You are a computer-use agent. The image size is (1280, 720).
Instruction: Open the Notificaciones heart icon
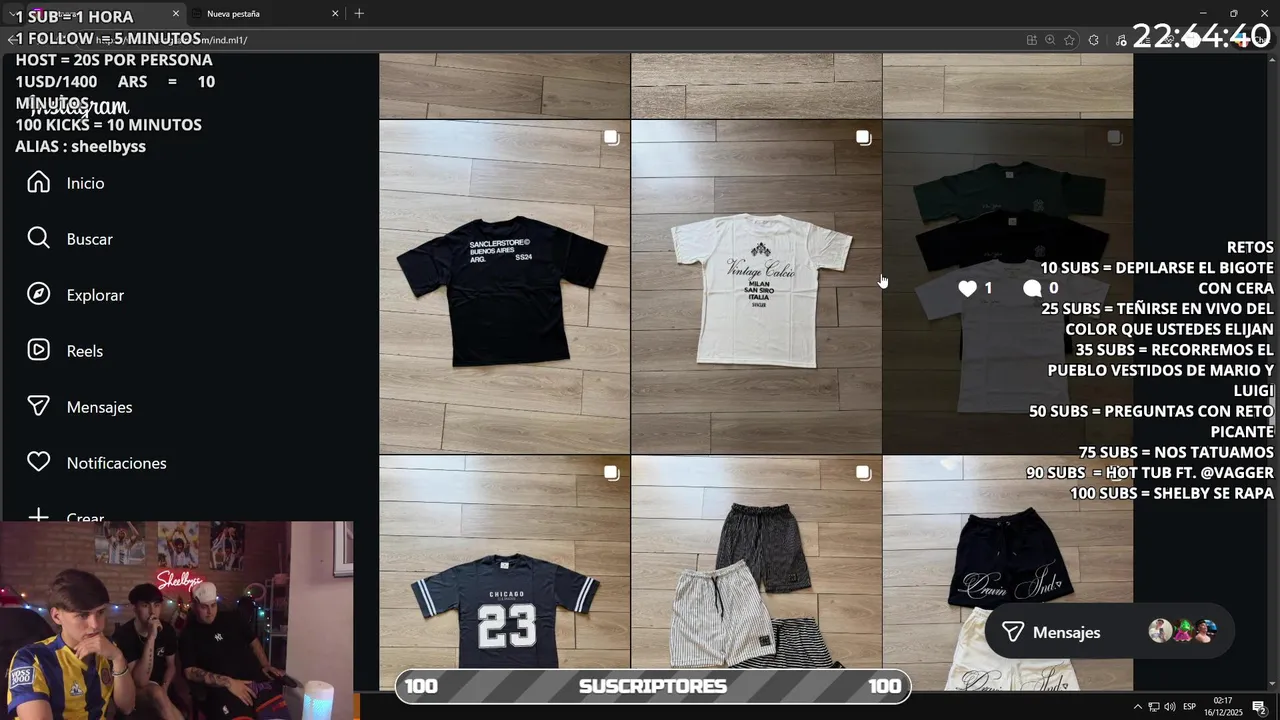point(38,463)
